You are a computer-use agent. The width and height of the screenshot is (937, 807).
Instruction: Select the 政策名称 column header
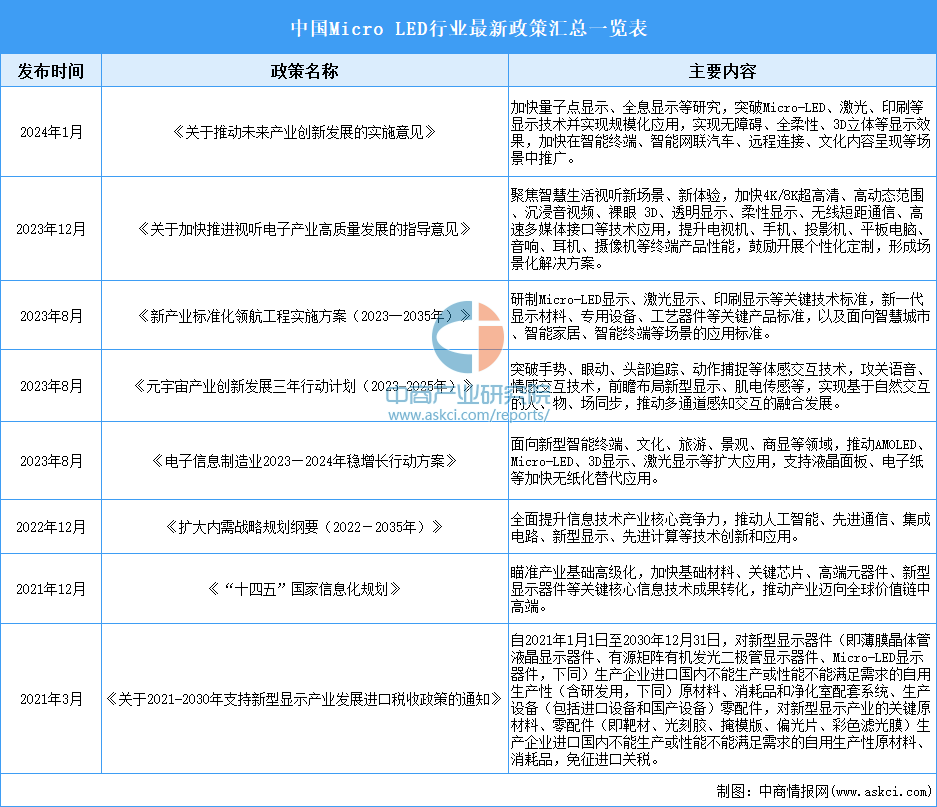click(305, 71)
